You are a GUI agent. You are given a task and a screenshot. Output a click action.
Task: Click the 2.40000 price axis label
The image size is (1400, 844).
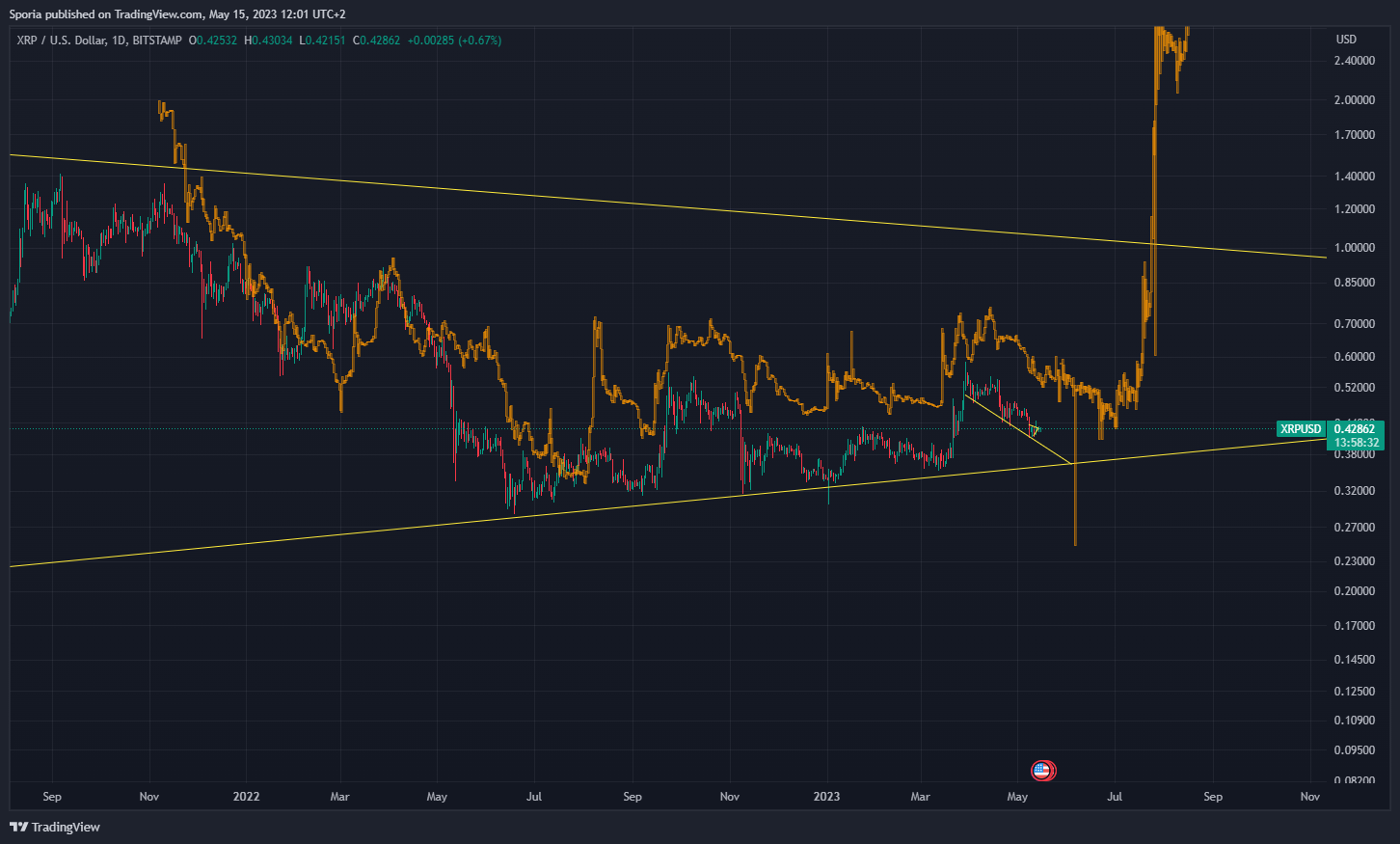tap(1355, 61)
